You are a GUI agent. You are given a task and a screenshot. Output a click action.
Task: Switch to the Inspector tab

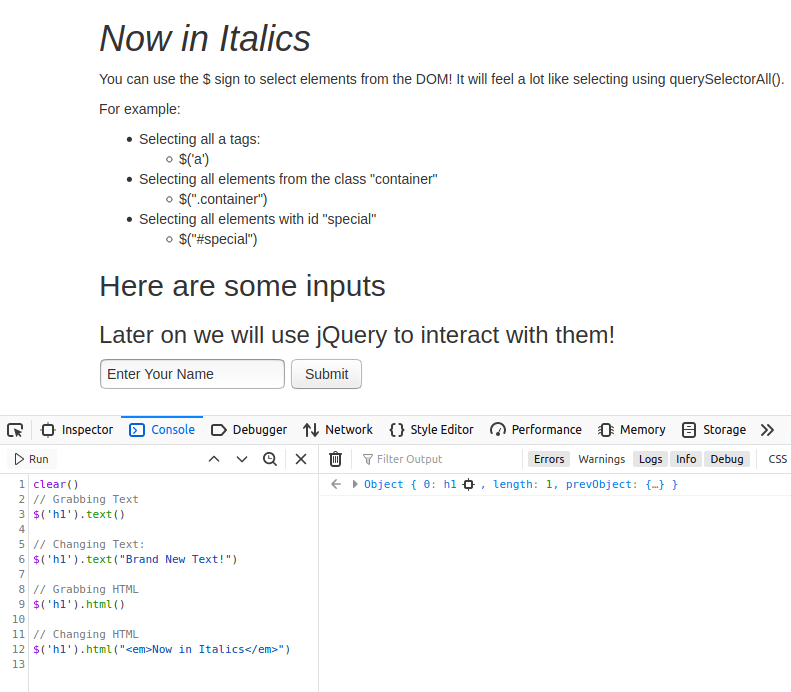point(78,430)
